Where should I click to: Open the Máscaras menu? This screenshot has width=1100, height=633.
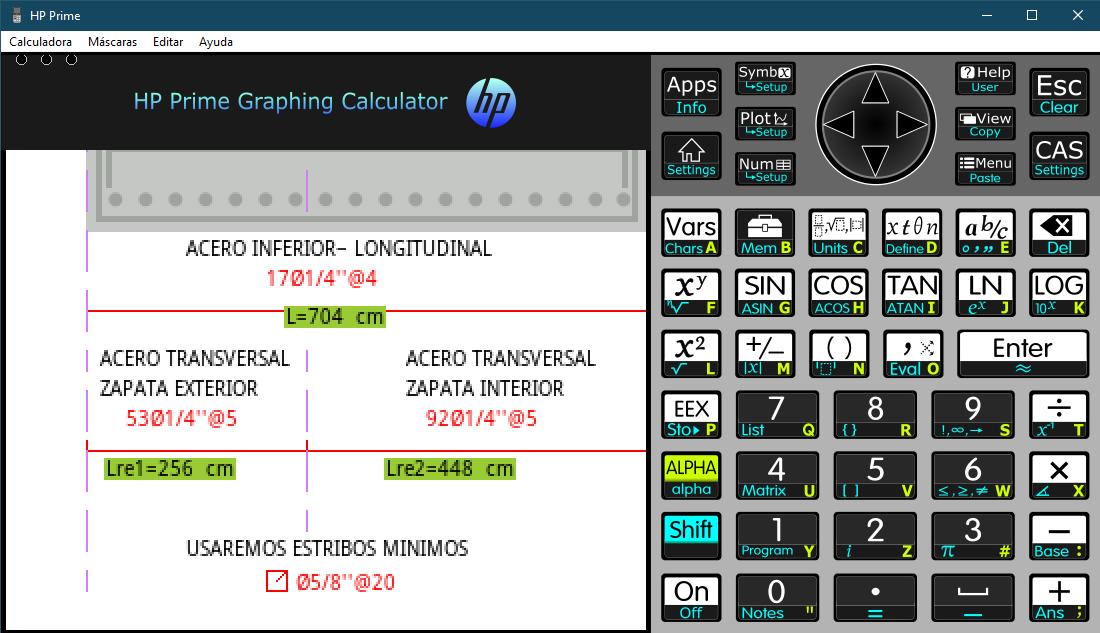pyautogui.click(x=112, y=42)
